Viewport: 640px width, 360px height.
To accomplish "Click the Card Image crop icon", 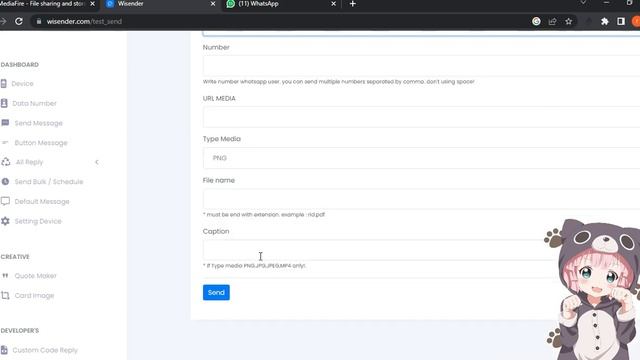I will pyautogui.click(x=5, y=295).
